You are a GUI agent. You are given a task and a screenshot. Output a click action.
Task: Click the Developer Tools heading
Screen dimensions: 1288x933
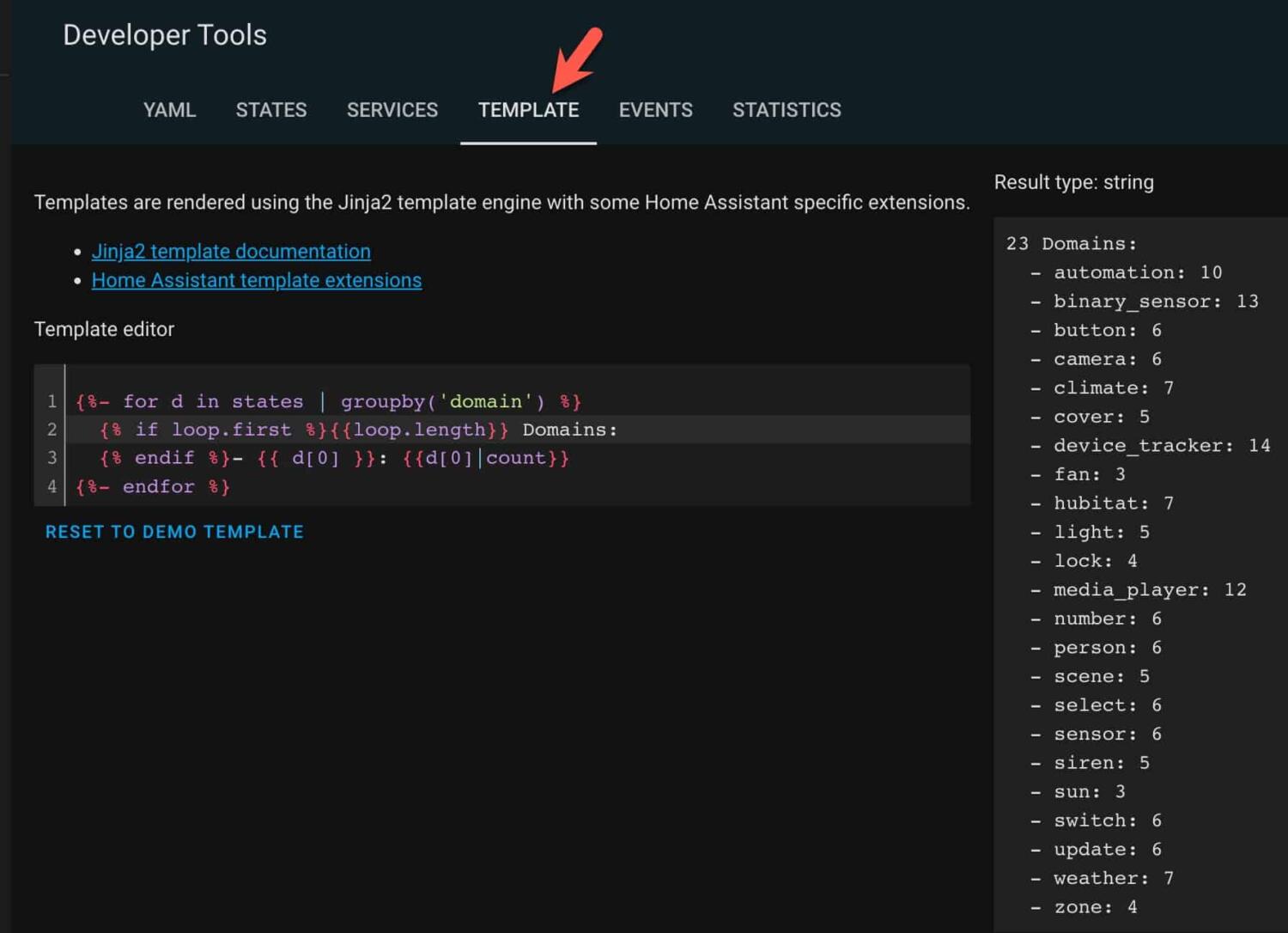164,34
